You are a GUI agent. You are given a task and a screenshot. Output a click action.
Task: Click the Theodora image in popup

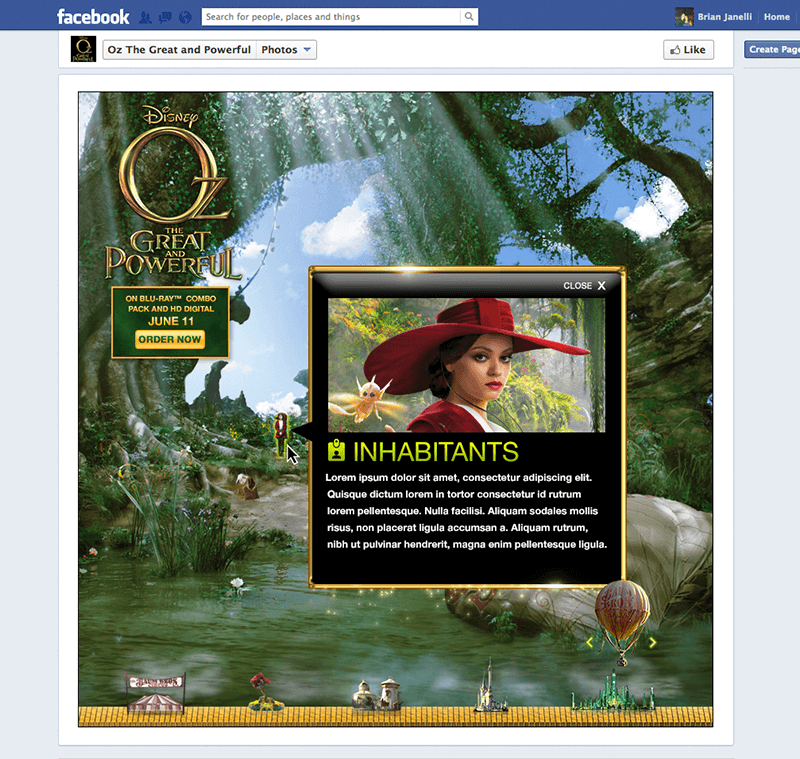tap(466, 365)
